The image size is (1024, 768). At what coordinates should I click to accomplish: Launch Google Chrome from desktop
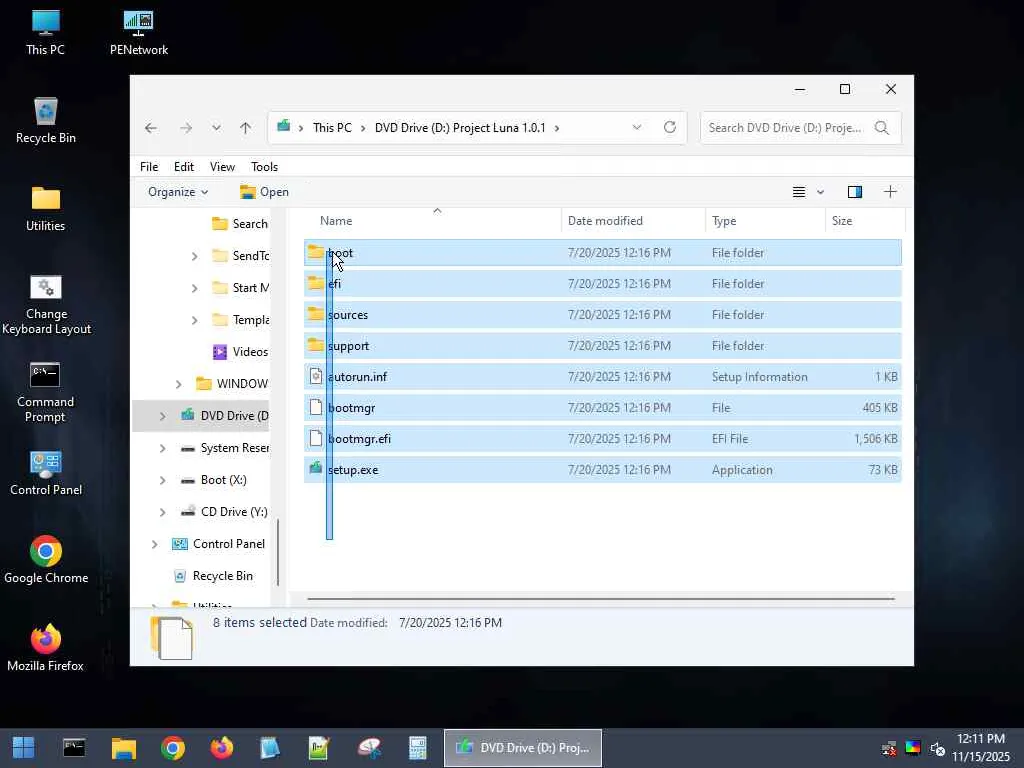tap(45, 560)
